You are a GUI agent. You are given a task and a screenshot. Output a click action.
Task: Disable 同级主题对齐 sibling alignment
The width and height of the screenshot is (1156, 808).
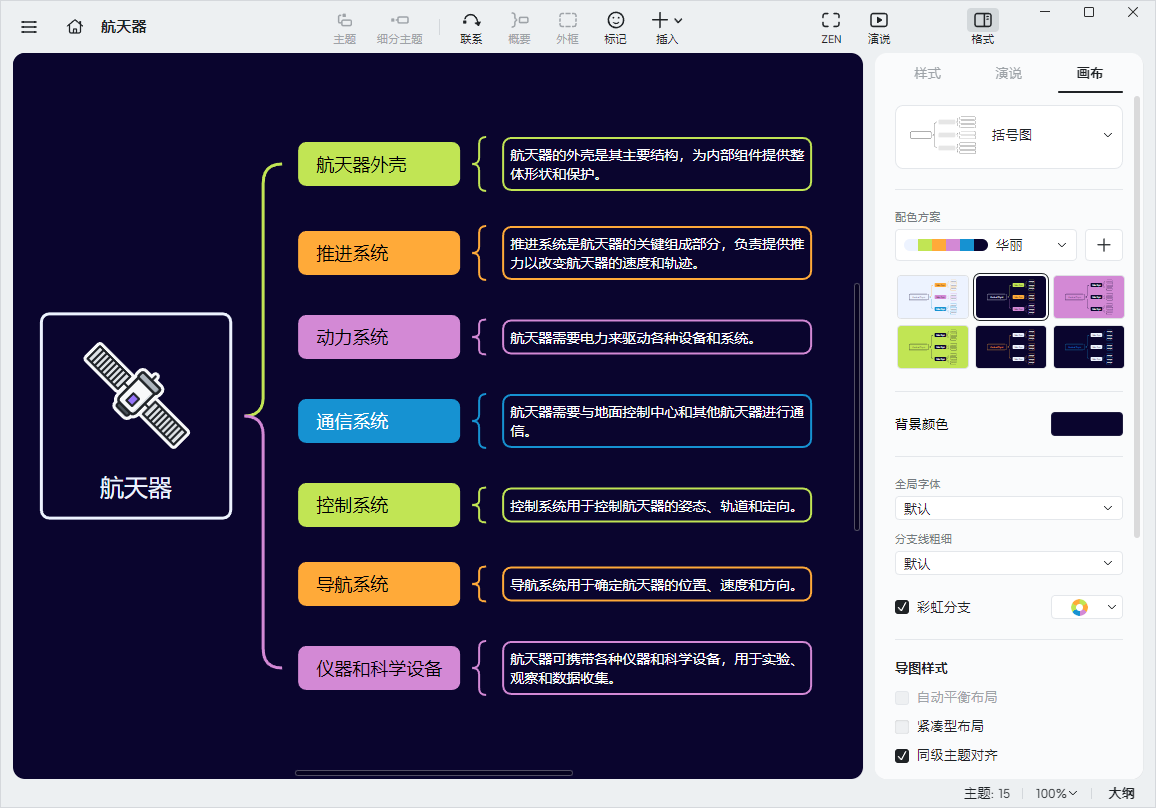tap(901, 756)
